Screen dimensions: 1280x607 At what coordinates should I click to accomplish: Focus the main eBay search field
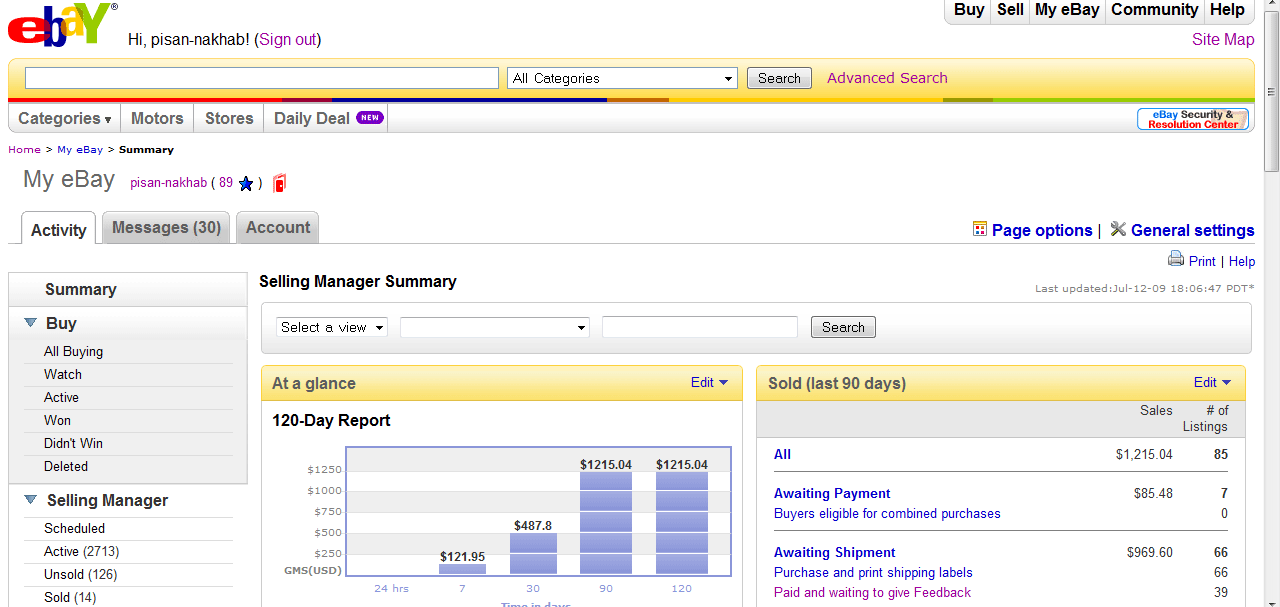point(261,78)
